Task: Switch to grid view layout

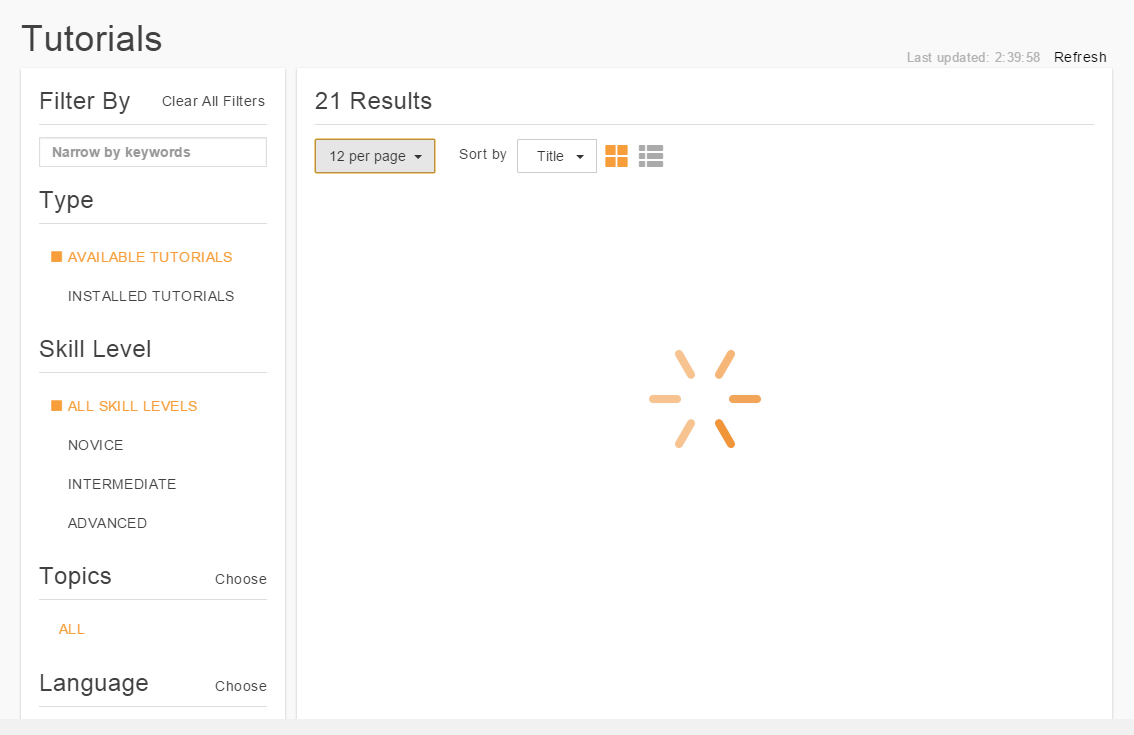Action: (616, 156)
